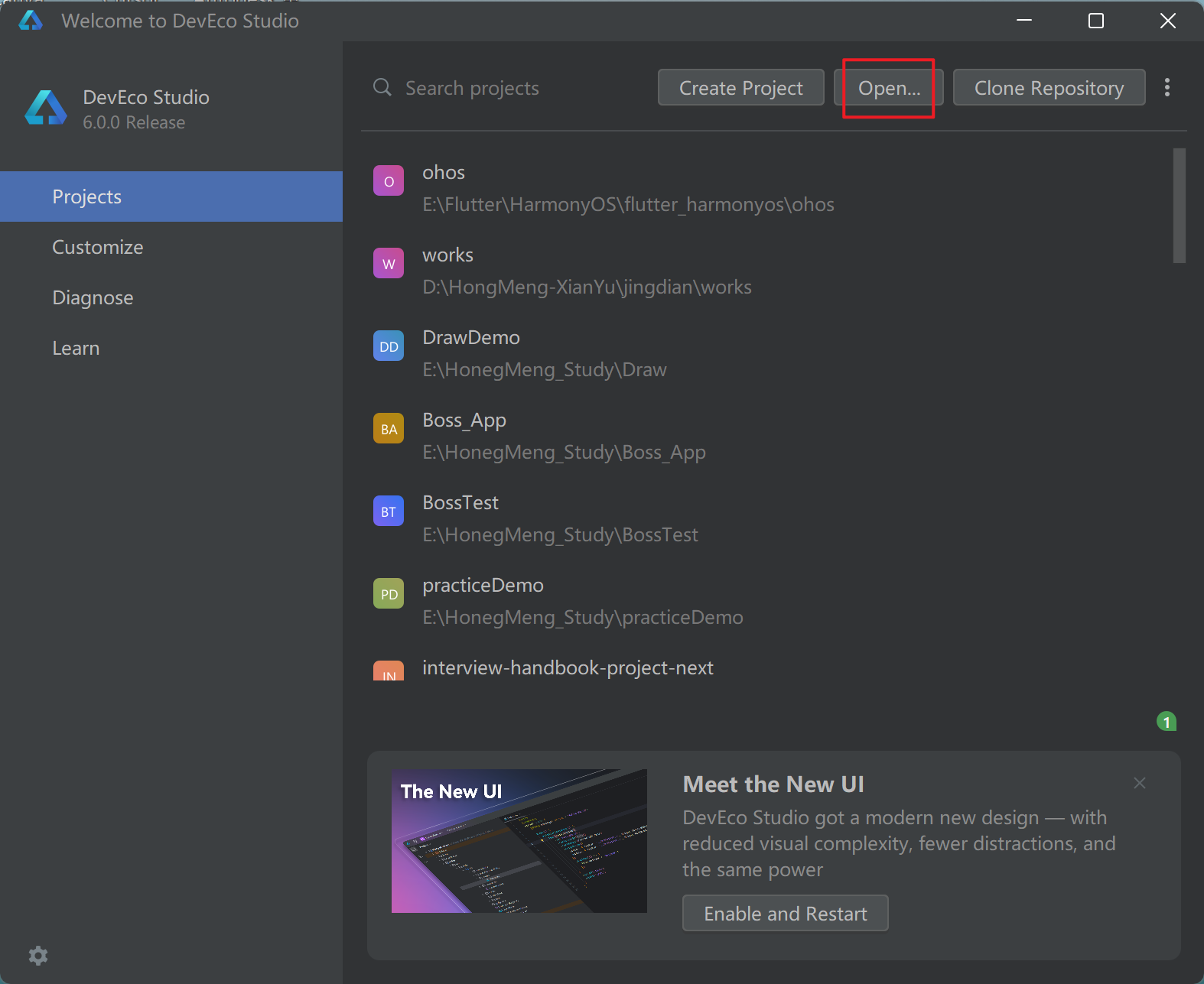Image resolution: width=1204 pixels, height=984 pixels.
Task: Minimize the DevEco Studio welcome window
Action: pyautogui.click(x=1024, y=21)
